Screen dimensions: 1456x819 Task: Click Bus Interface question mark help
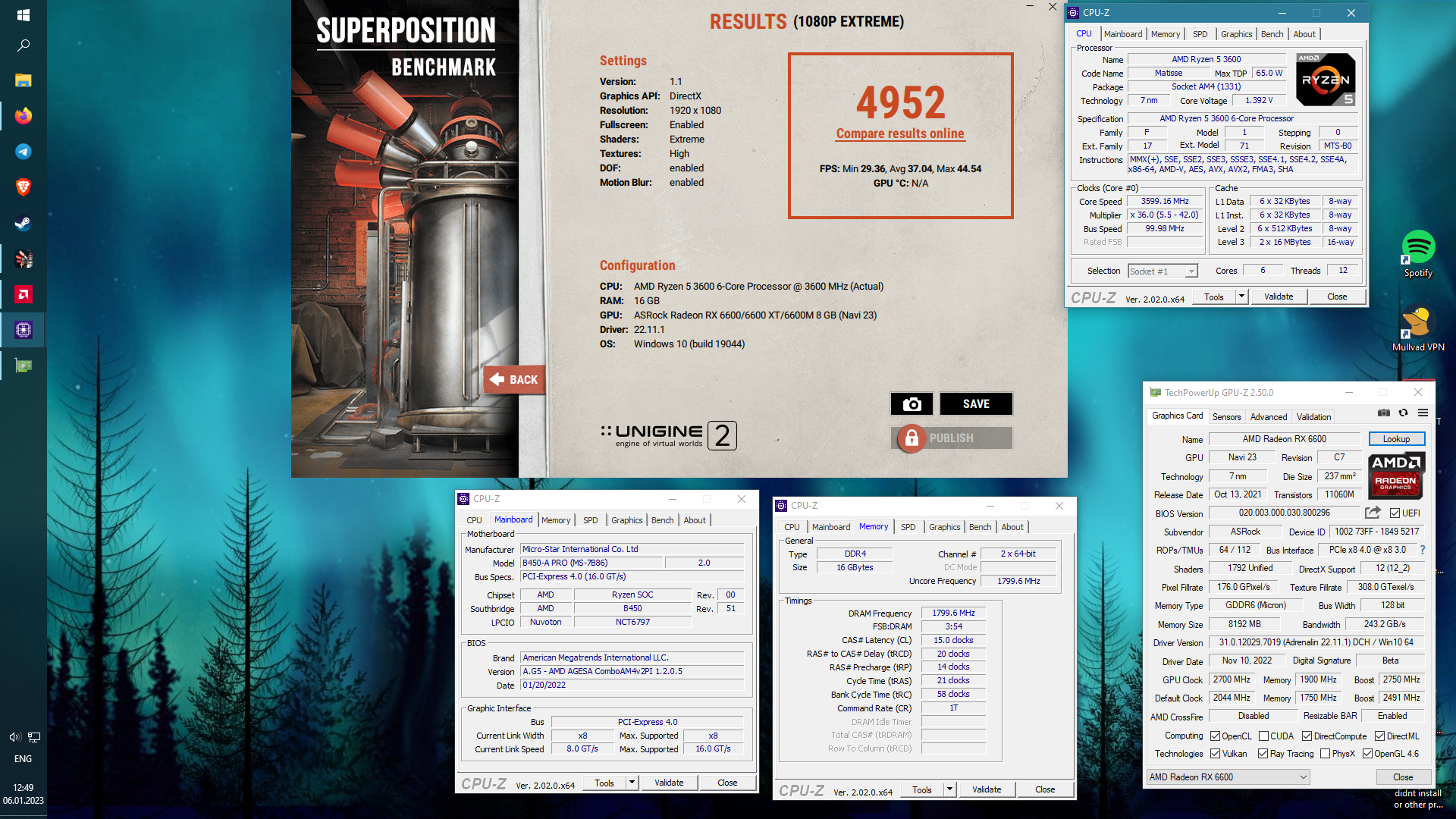pyautogui.click(x=1422, y=550)
